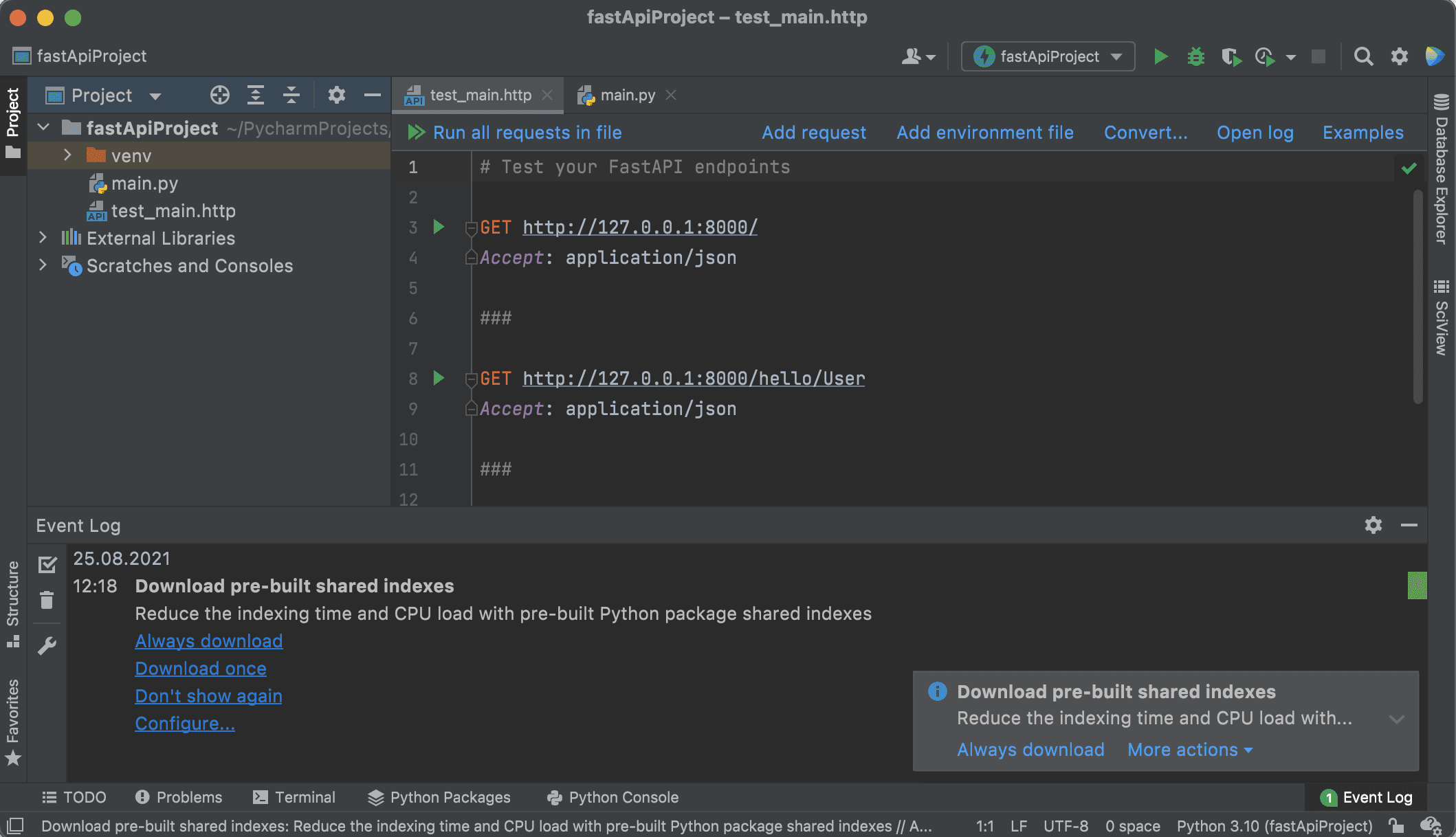Open the Terminal tool window tab
The width and height of the screenshot is (1456, 837).
pyautogui.click(x=294, y=797)
